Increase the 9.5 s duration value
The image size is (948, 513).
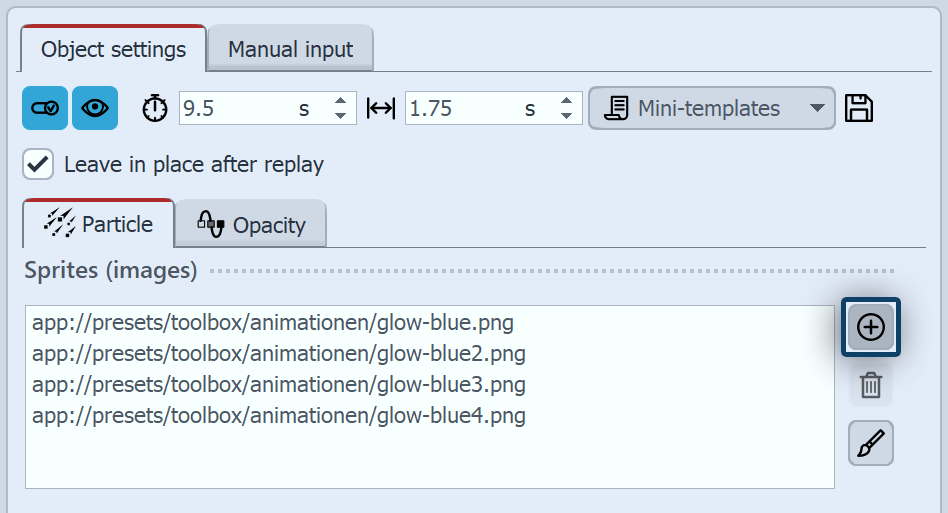[x=341, y=101]
